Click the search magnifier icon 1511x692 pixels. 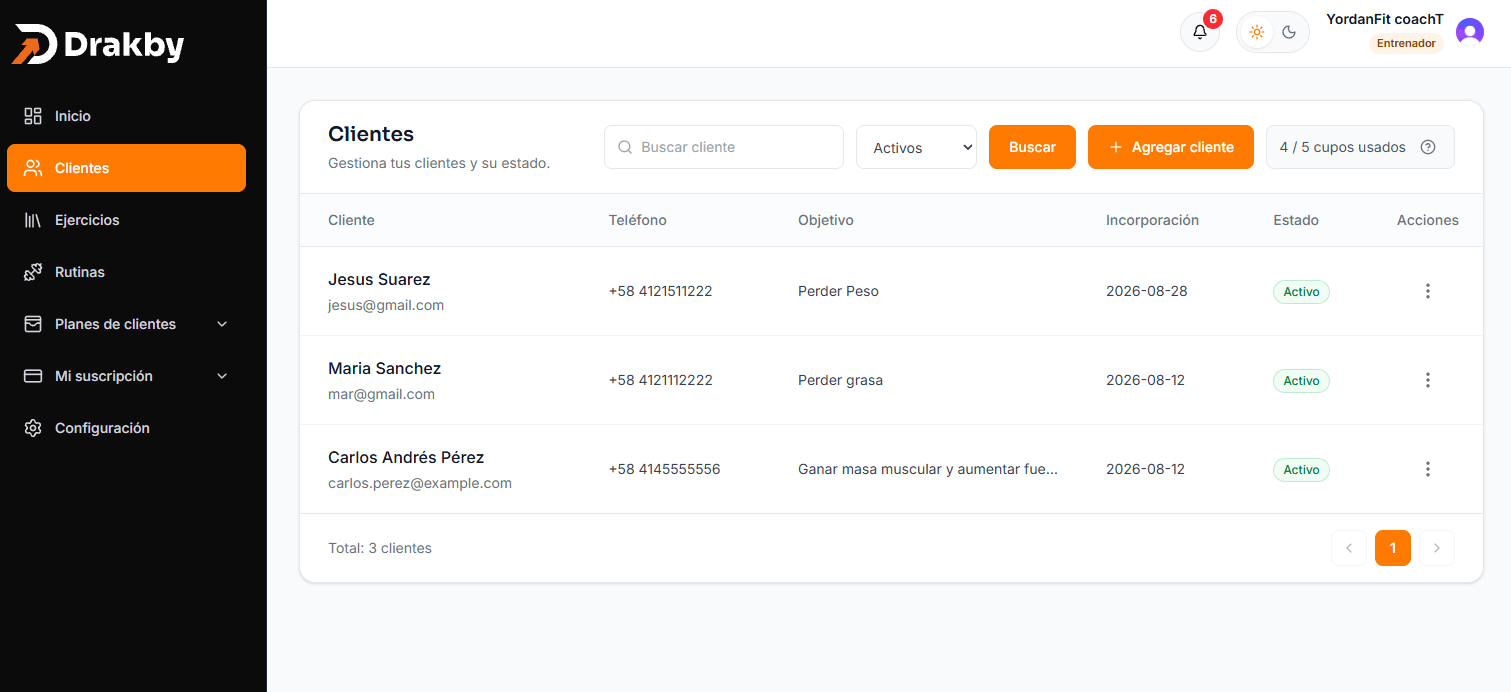coord(625,147)
